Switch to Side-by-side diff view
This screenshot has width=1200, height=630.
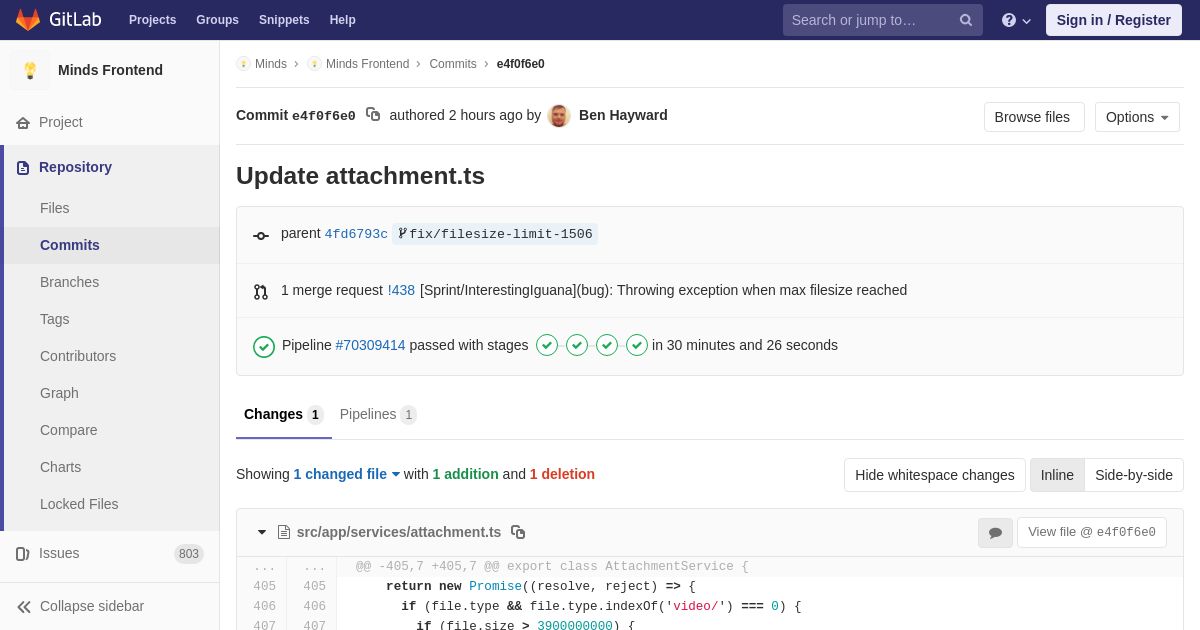1134,475
